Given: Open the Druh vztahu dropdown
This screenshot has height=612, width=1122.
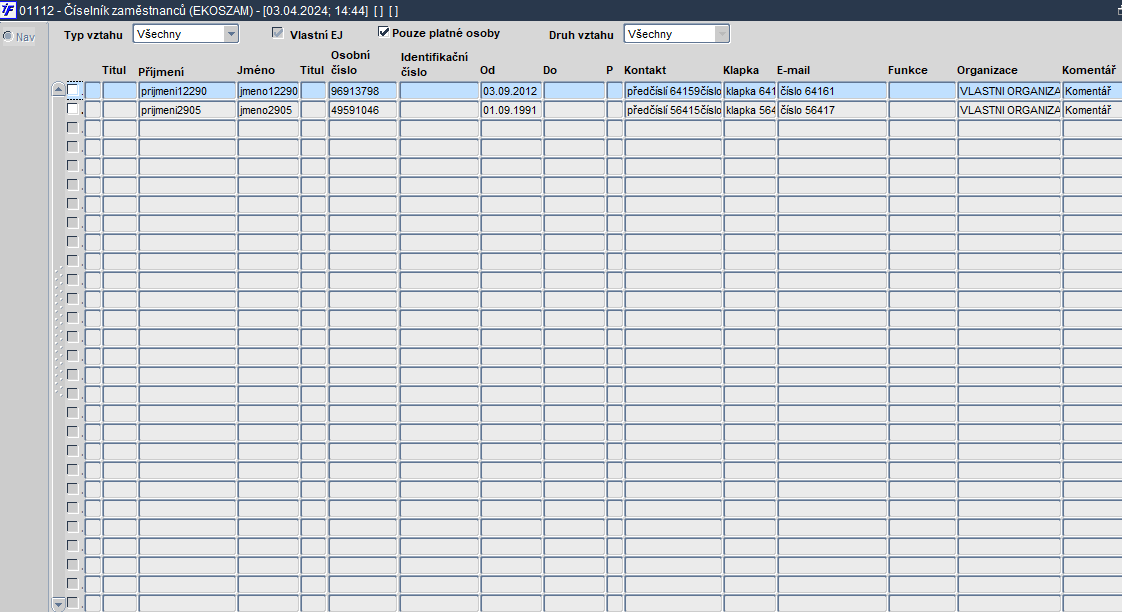Looking at the screenshot, I should click(721, 34).
